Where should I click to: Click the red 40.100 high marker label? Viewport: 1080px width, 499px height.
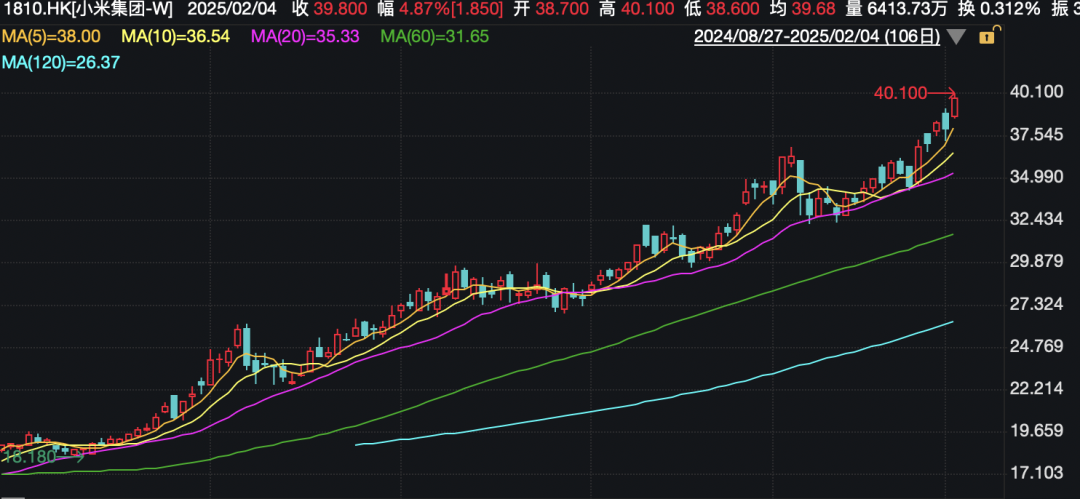pyautogui.click(x=900, y=92)
